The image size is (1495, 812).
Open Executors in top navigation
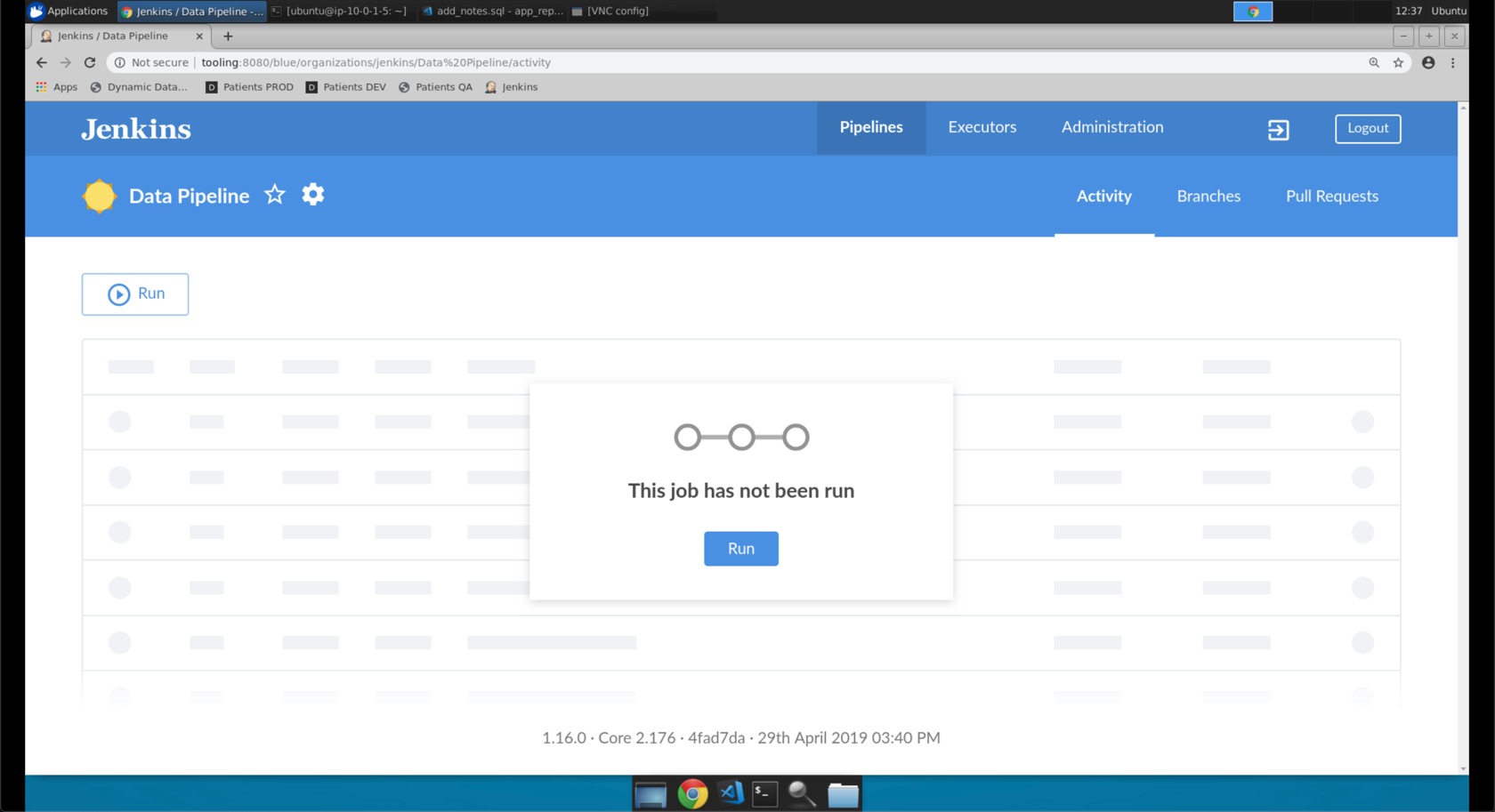(982, 127)
